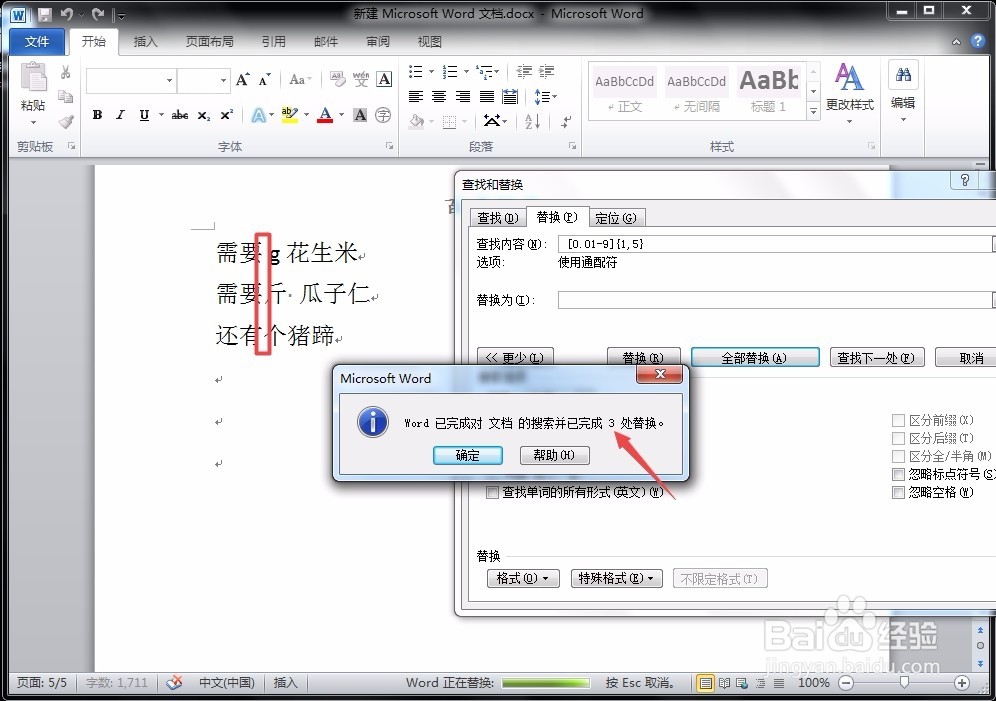
Task: Enable Match suffix checkbox
Action: [898, 438]
